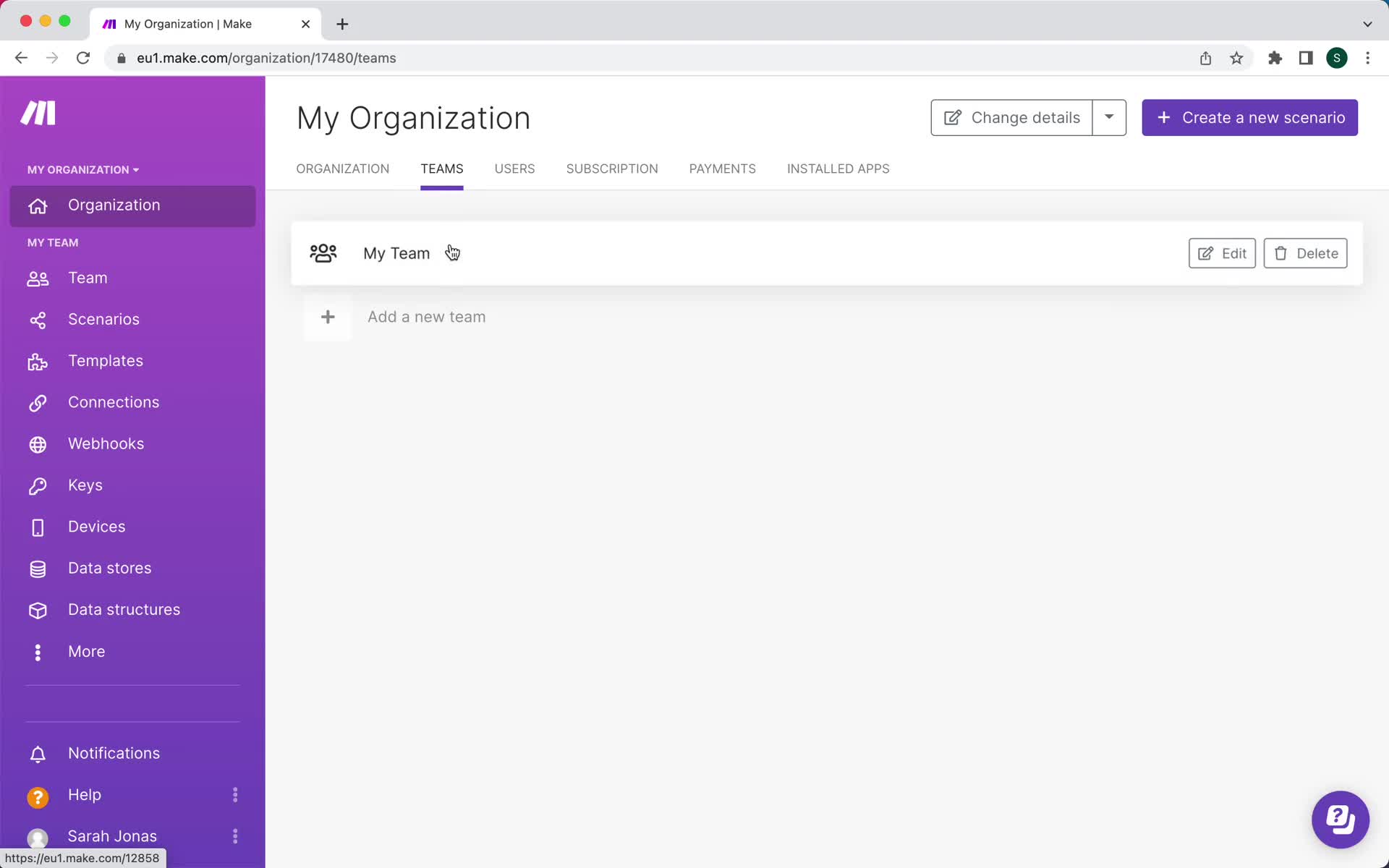Click the Data structures sidebar icon
1389x868 pixels.
[37, 609]
